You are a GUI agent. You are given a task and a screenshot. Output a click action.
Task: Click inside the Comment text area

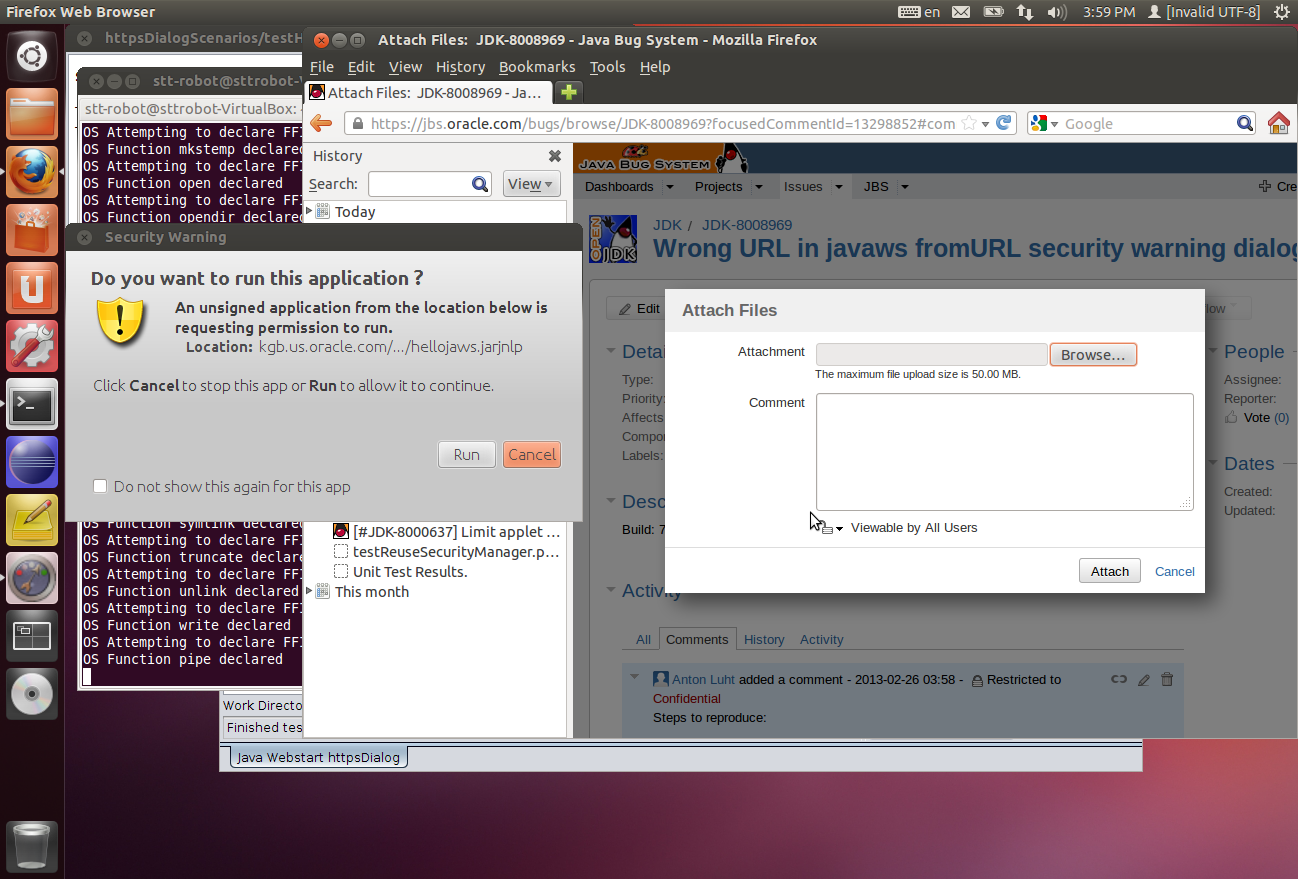1004,451
